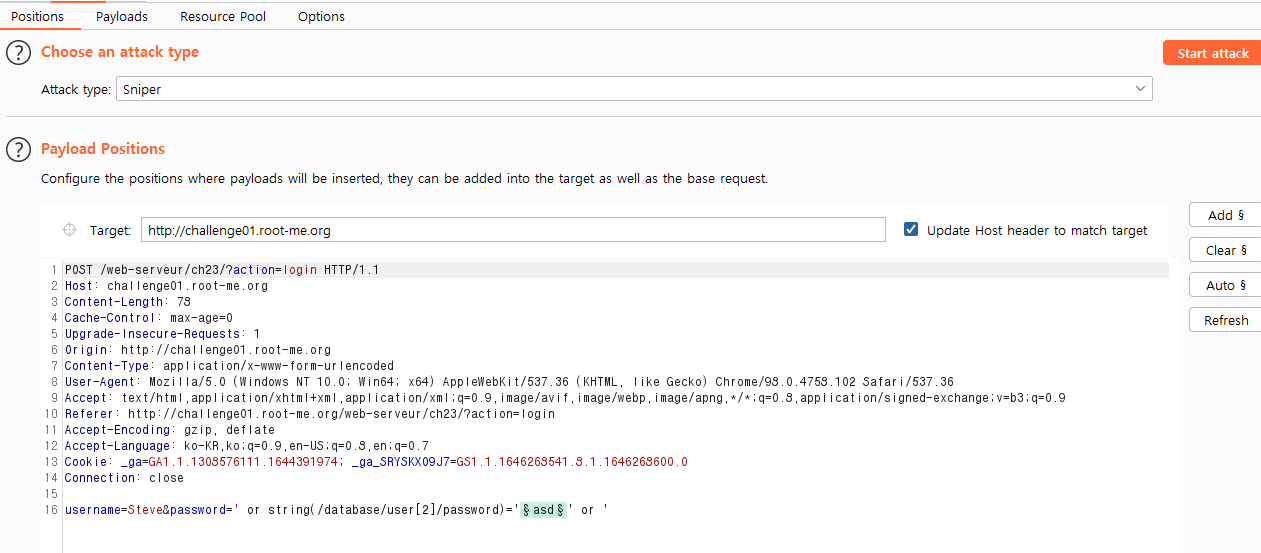1261x553 pixels.
Task: Click the Payload Positions heading
Action: (103, 148)
